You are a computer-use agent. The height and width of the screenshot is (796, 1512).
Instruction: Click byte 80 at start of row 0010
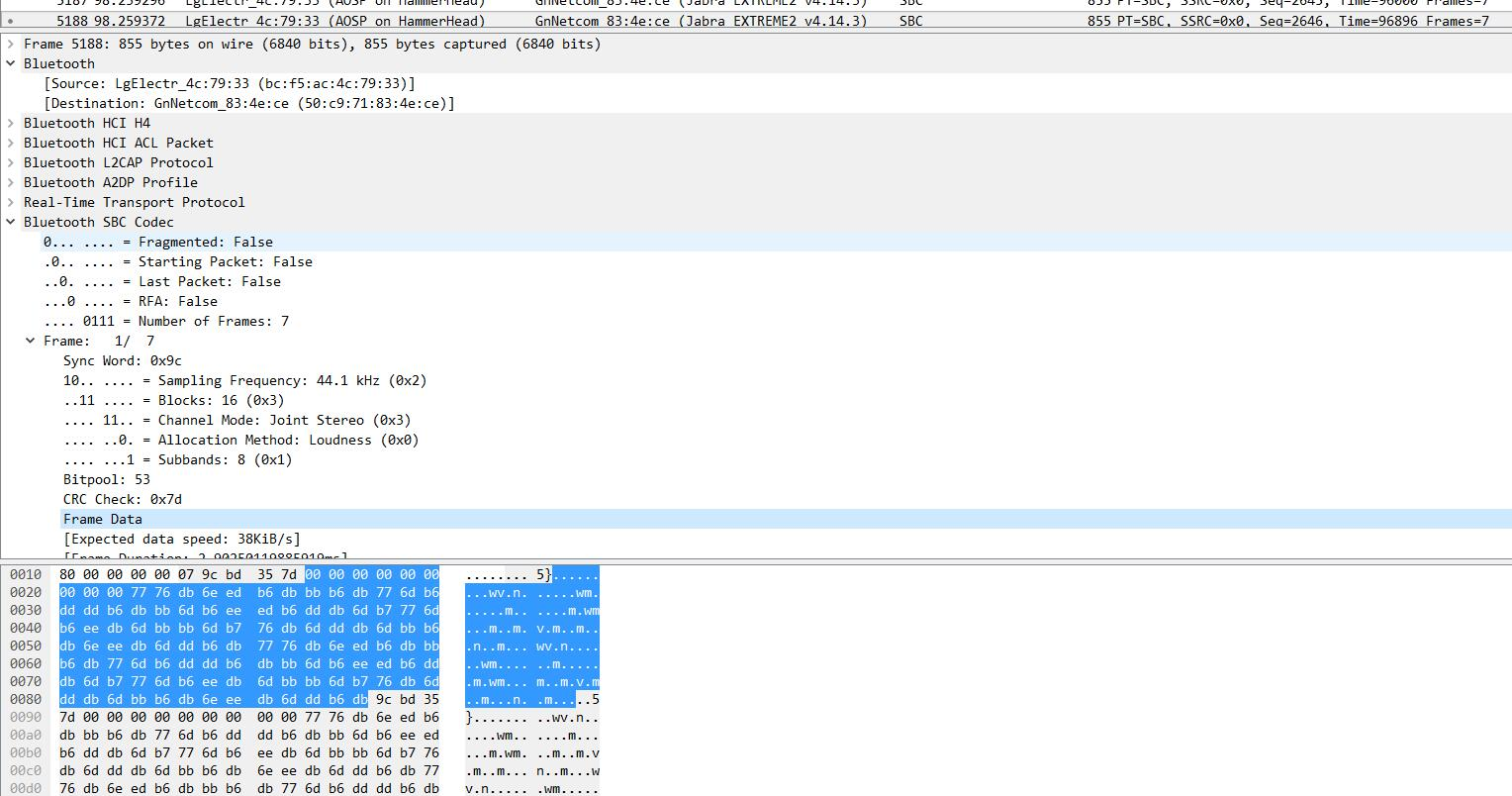click(x=67, y=574)
